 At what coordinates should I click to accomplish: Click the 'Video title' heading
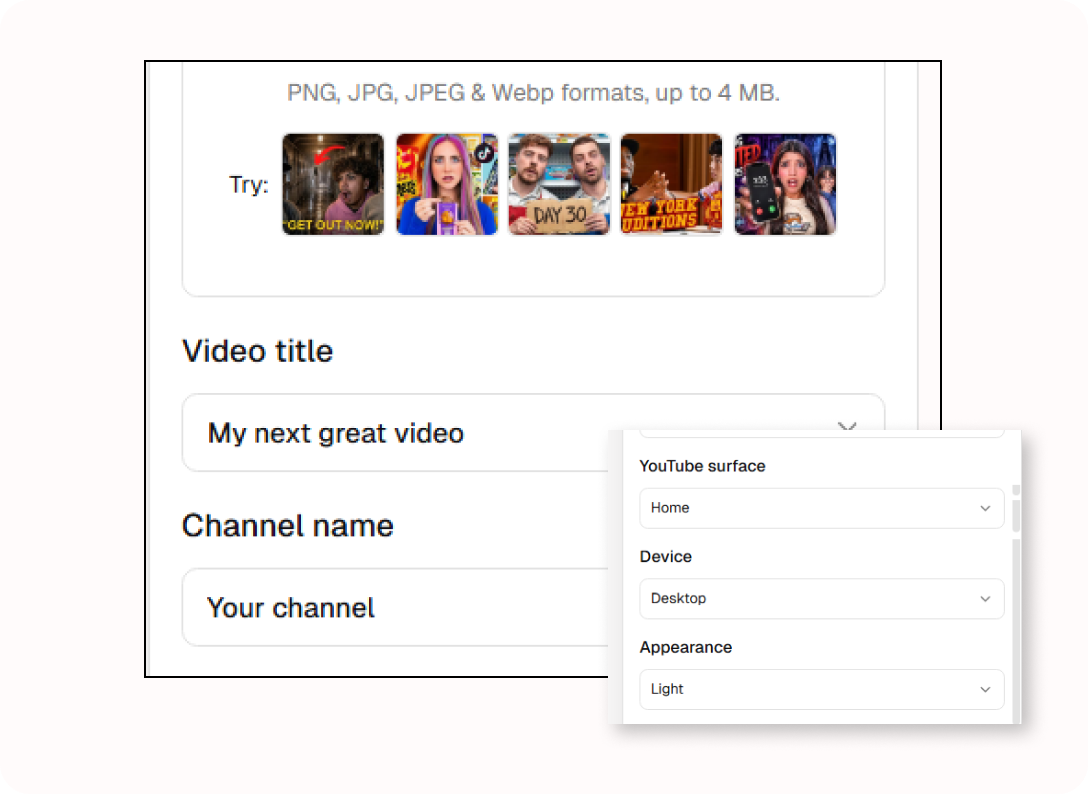pyautogui.click(x=257, y=351)
